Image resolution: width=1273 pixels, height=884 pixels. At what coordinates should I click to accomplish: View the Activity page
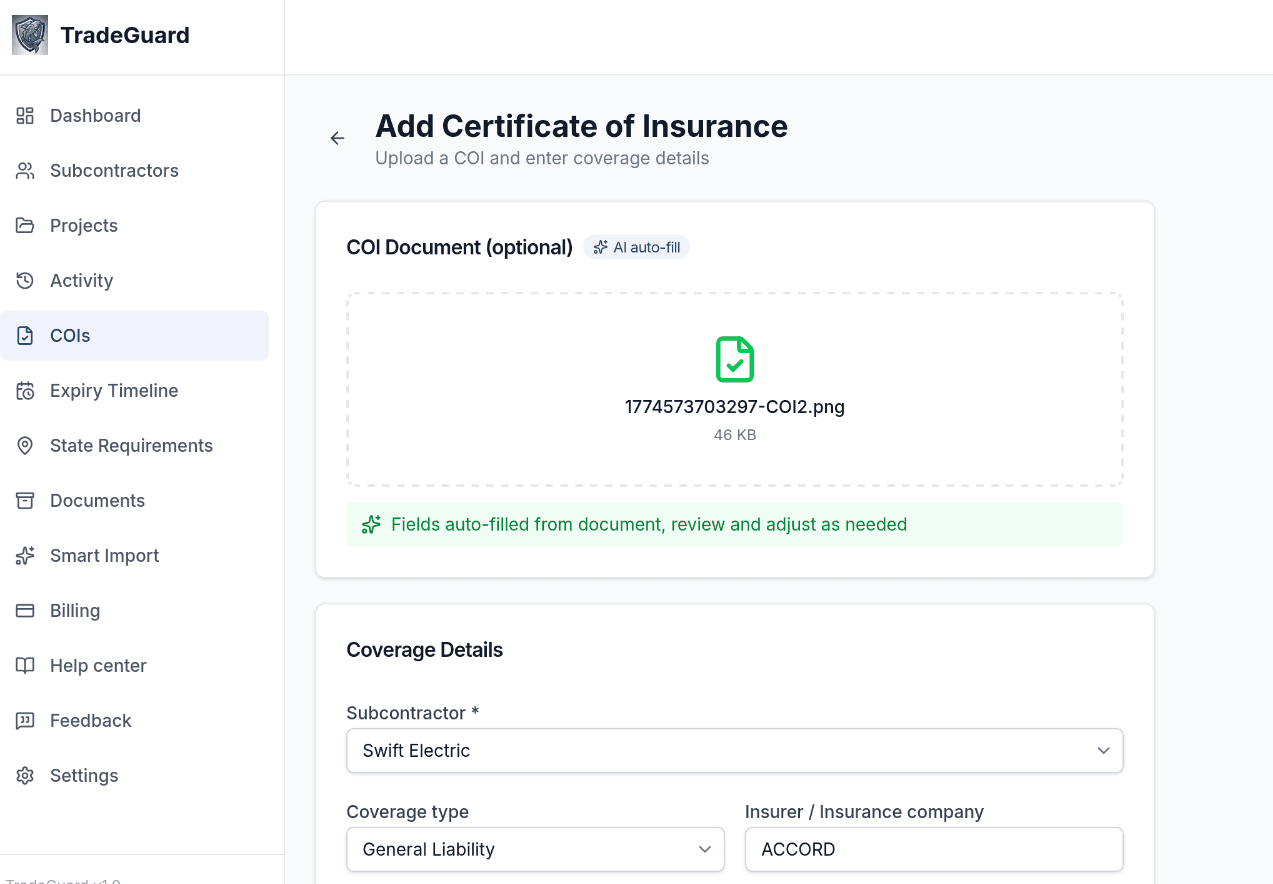pos(134,281)
